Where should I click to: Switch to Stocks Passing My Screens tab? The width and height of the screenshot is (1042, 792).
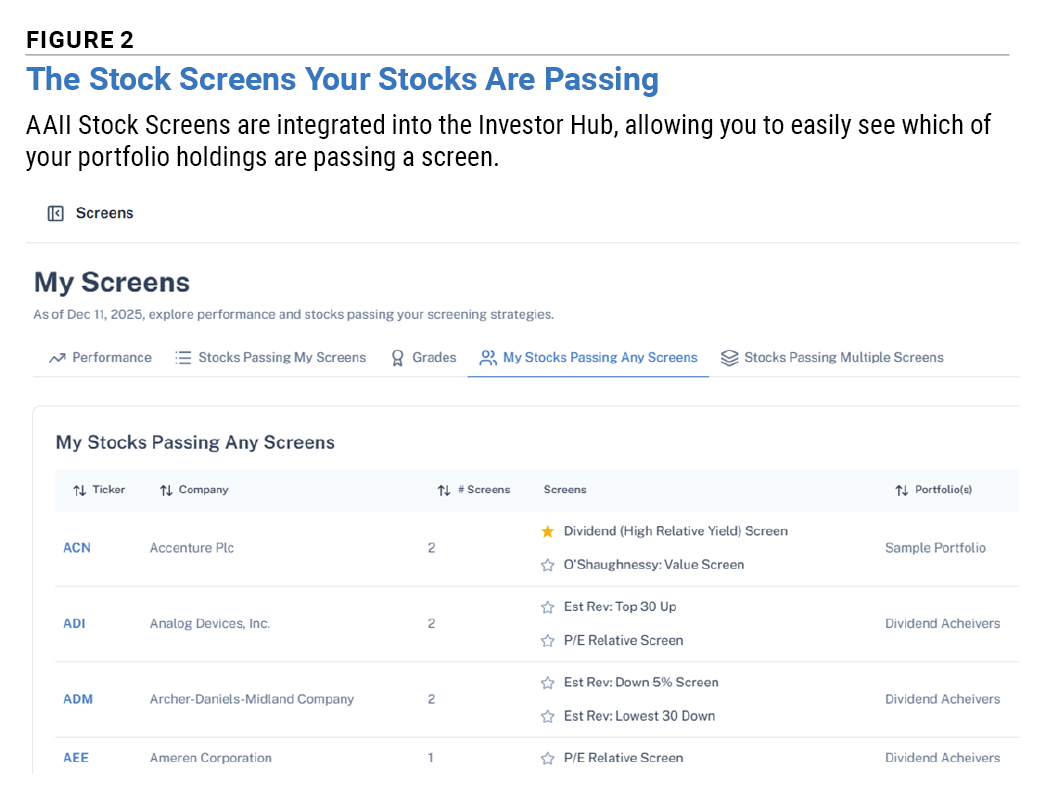270,357
